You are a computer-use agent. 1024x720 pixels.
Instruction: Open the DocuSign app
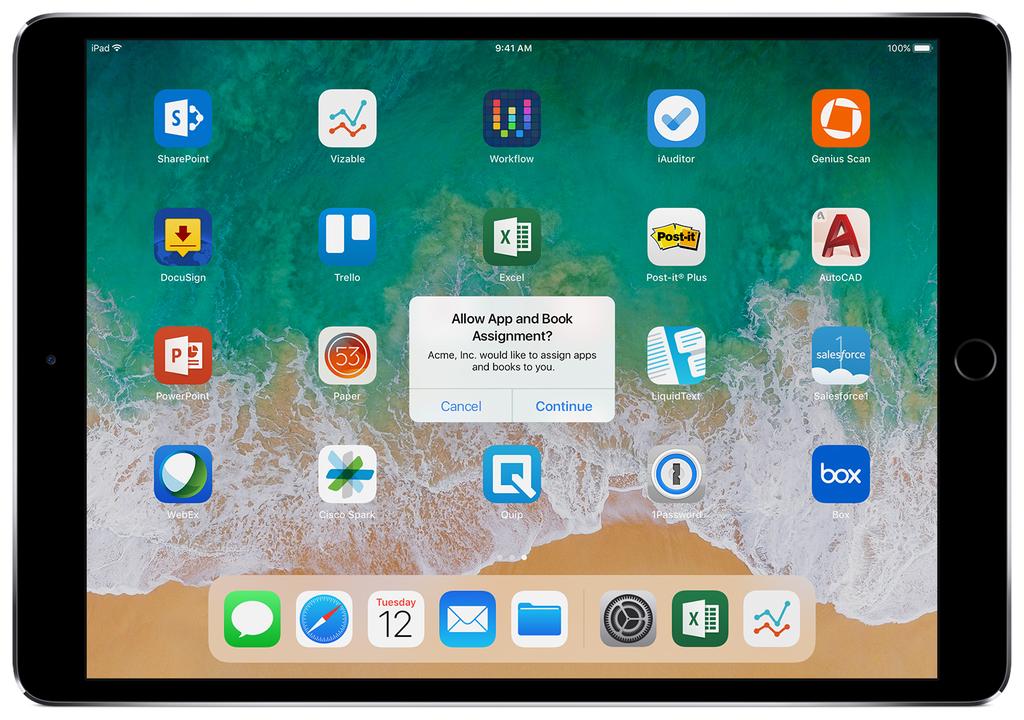click(x=183, y=237)
